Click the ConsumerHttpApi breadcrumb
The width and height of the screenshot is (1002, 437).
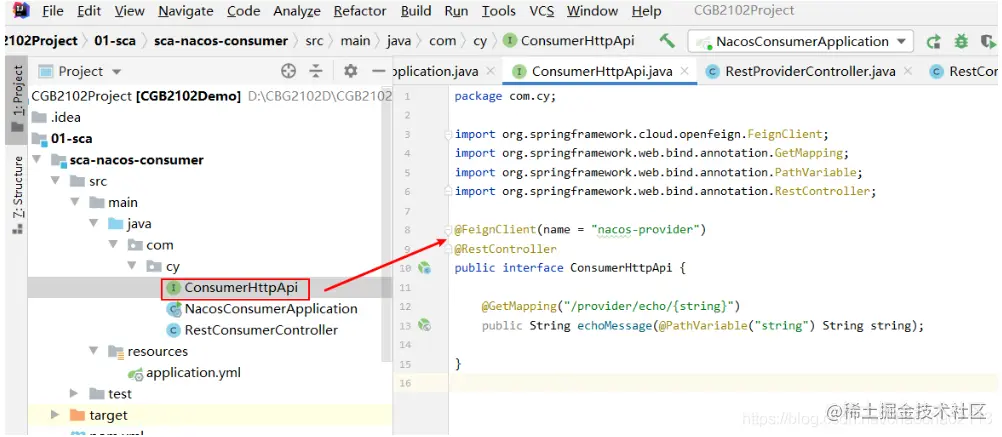[x=569, y=41]
